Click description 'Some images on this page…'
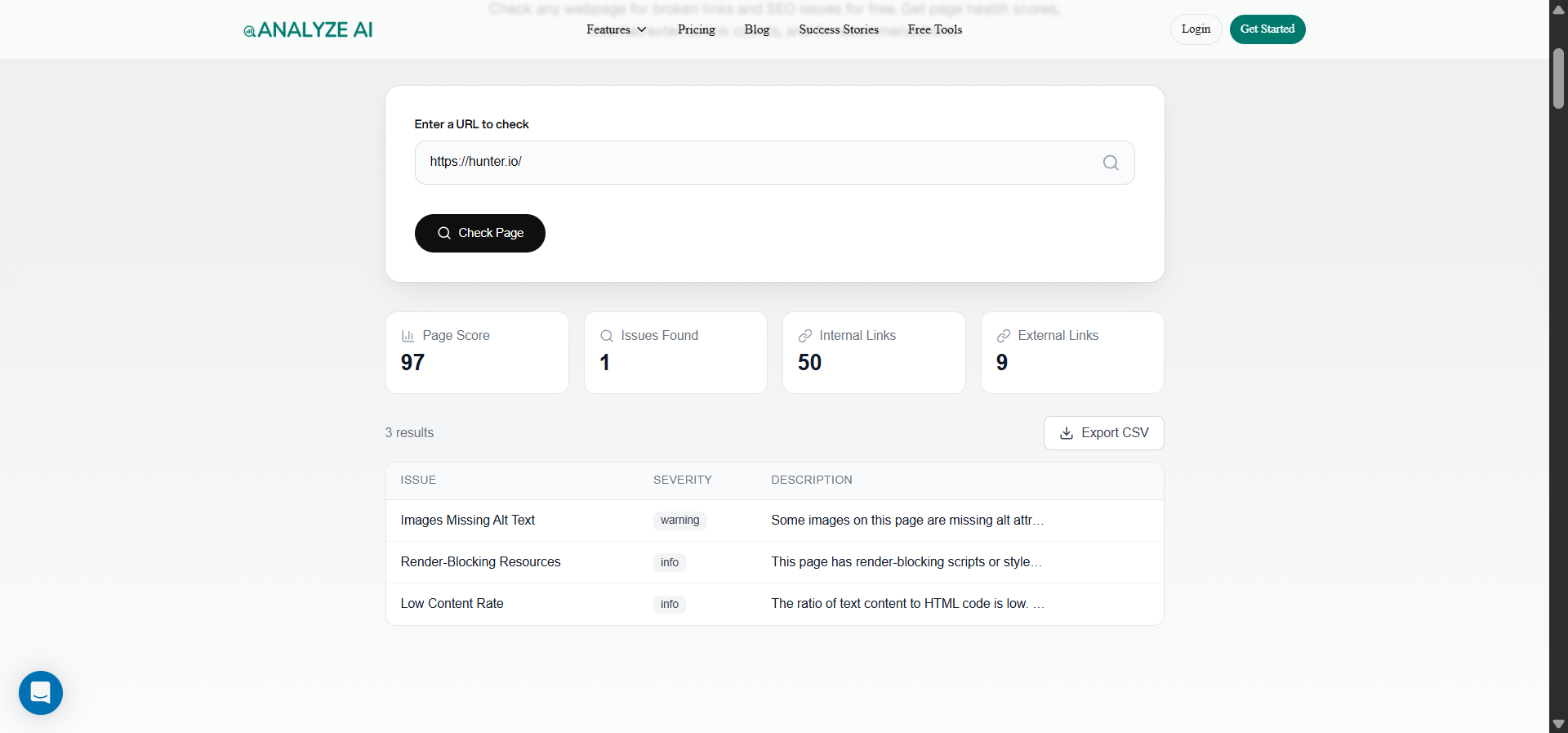 (x=907, y=521)
